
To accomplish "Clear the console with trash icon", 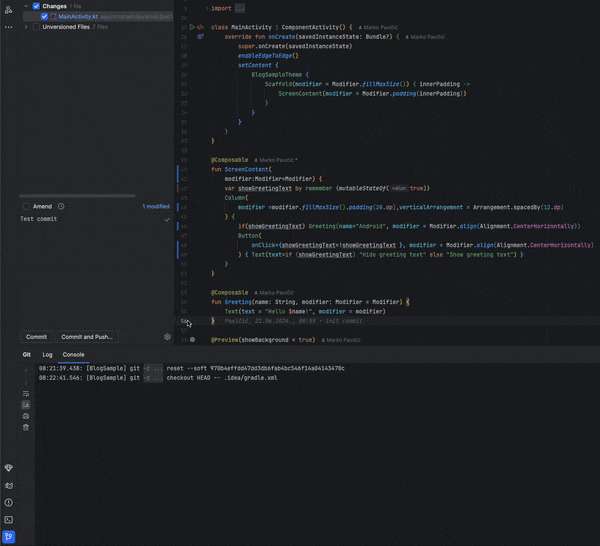I will pyautogui.click(x=26, y=427).
